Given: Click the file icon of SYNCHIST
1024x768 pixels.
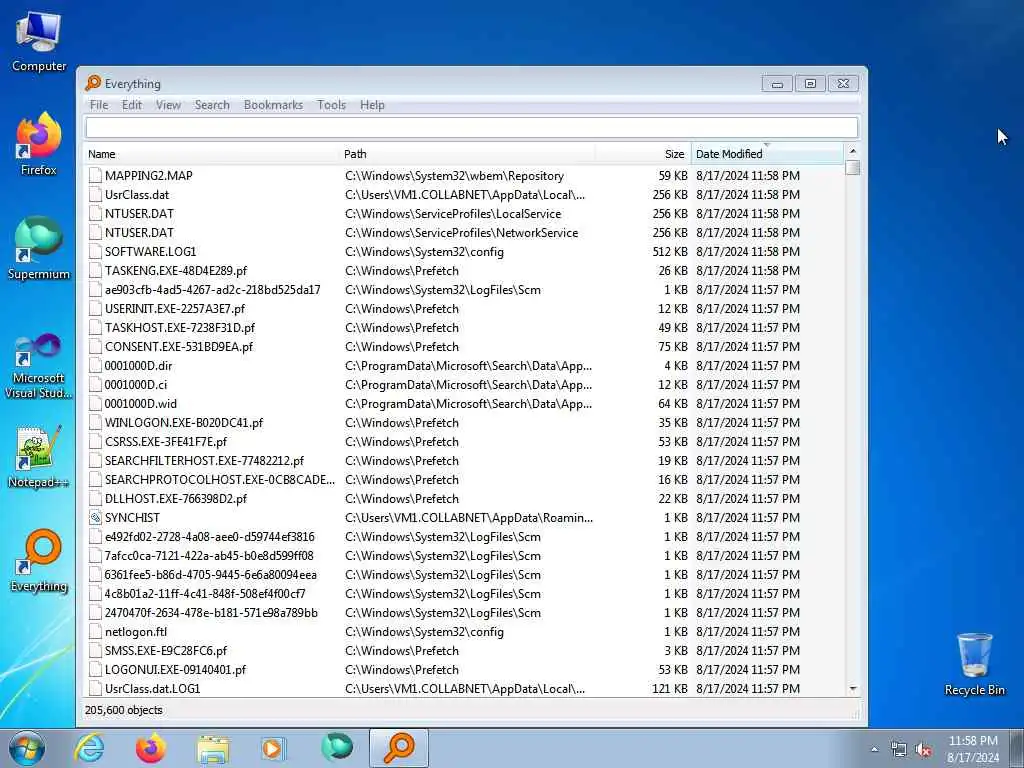Looking at the screenshot, I should coord(95,518).
